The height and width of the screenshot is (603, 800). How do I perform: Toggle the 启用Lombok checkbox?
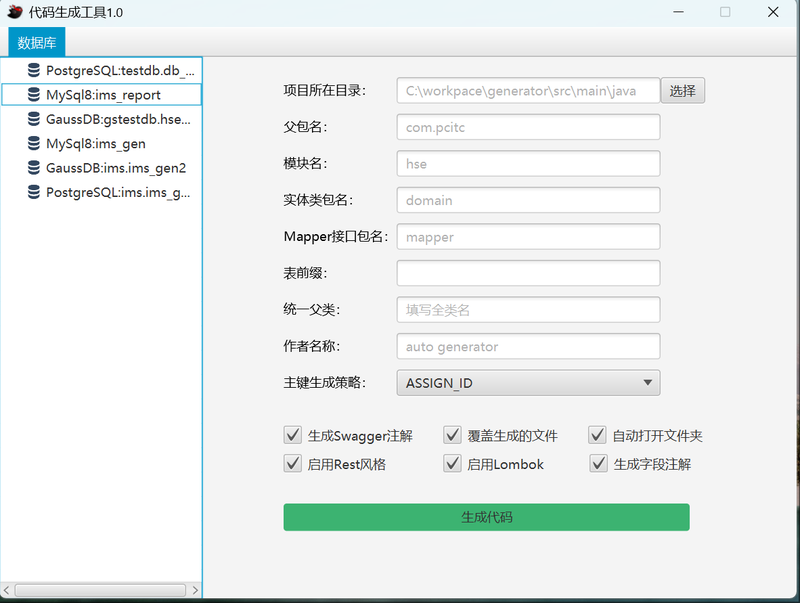(453, 464)
